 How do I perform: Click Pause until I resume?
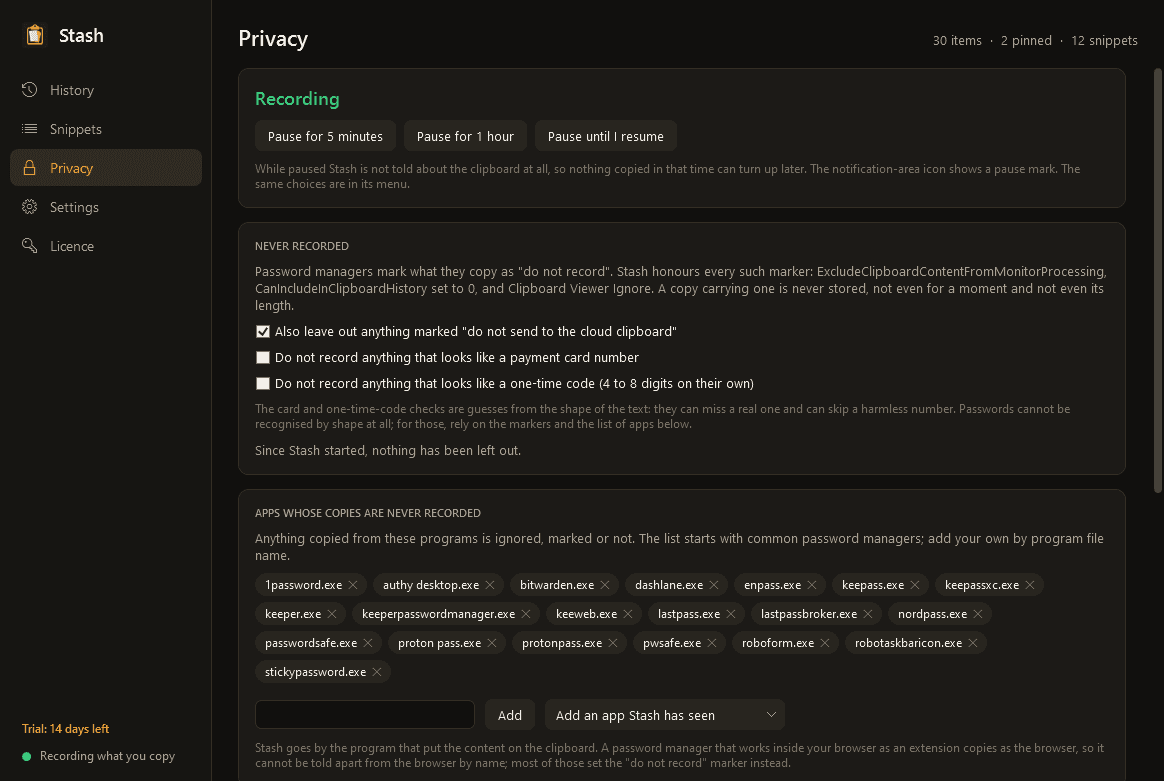(606, 136)
